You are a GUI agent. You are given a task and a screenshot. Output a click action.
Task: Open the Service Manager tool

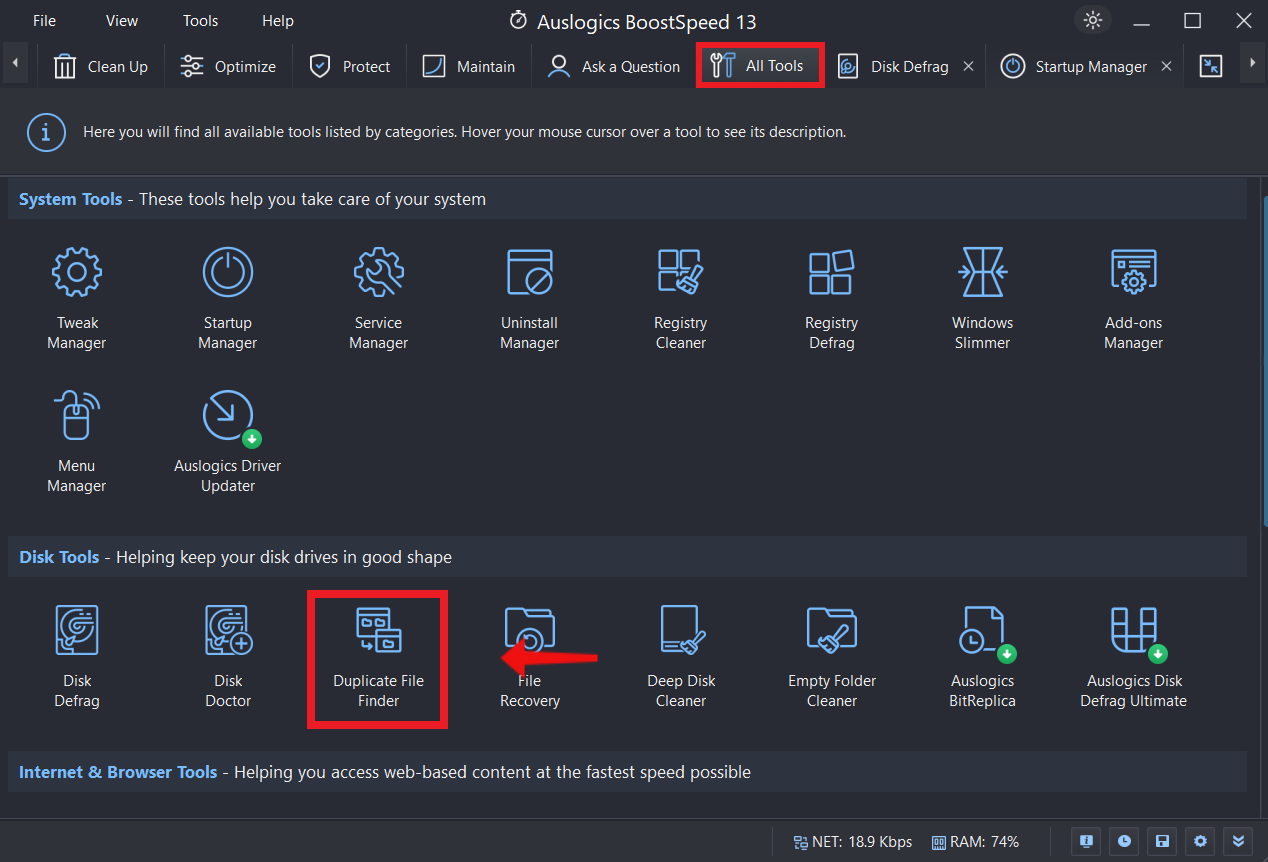(x=378, y=299)
